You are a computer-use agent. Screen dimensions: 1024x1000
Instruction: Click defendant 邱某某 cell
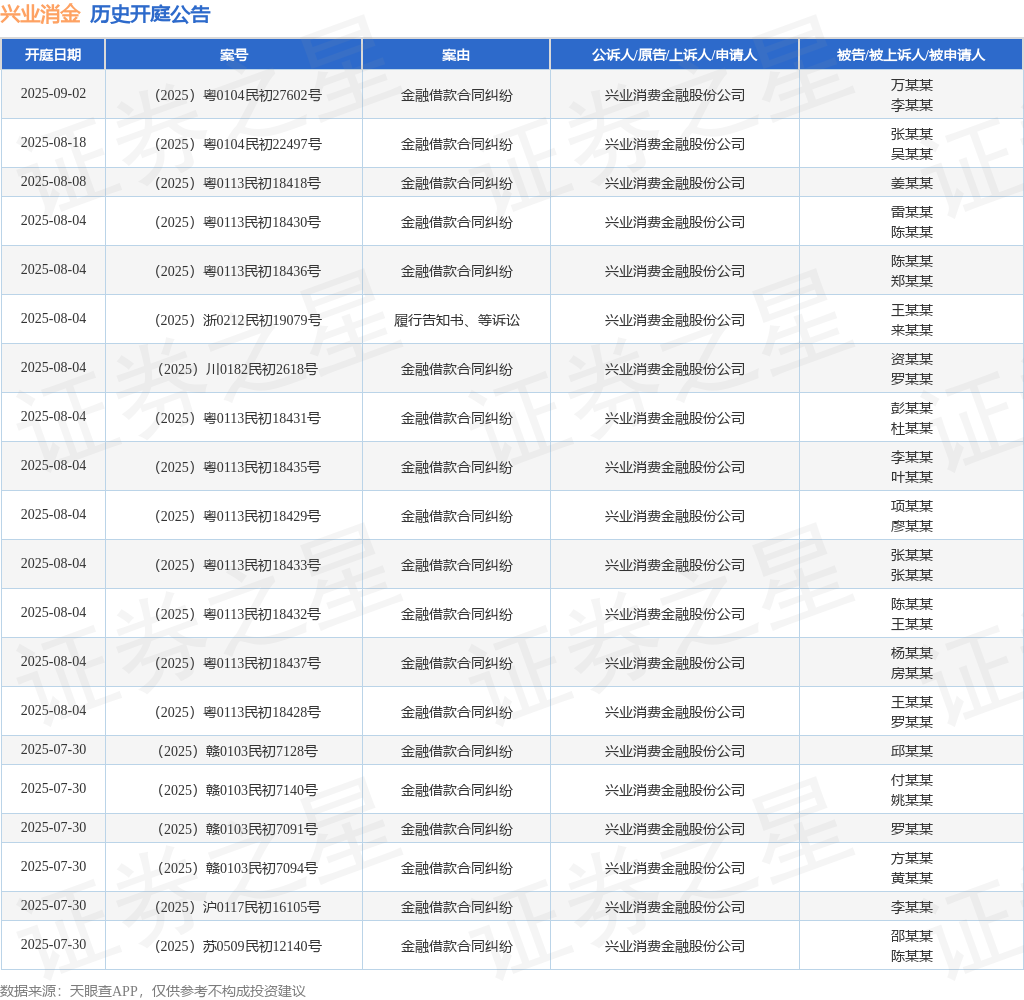point(911,751)
